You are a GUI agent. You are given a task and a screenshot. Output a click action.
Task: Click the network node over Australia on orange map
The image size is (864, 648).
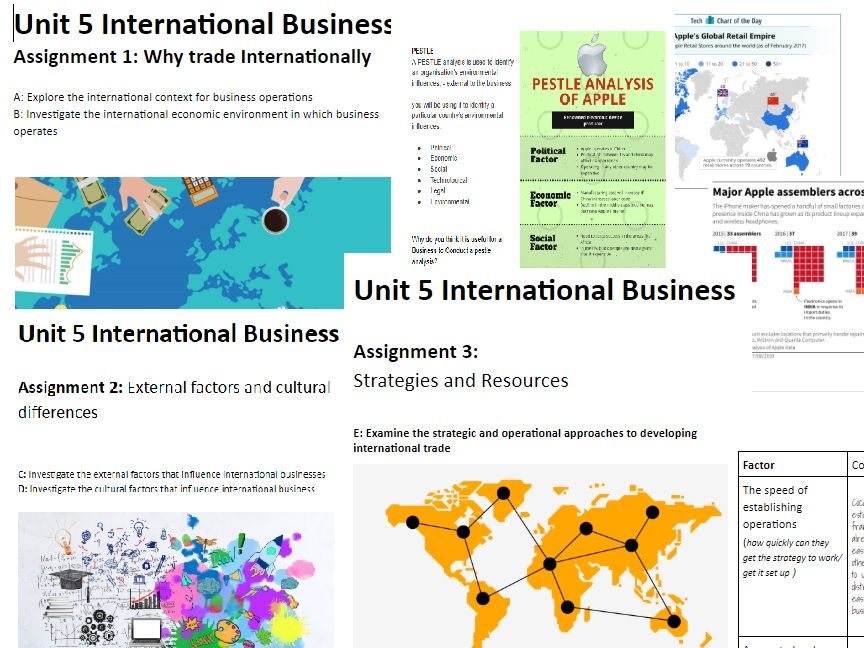673,621
